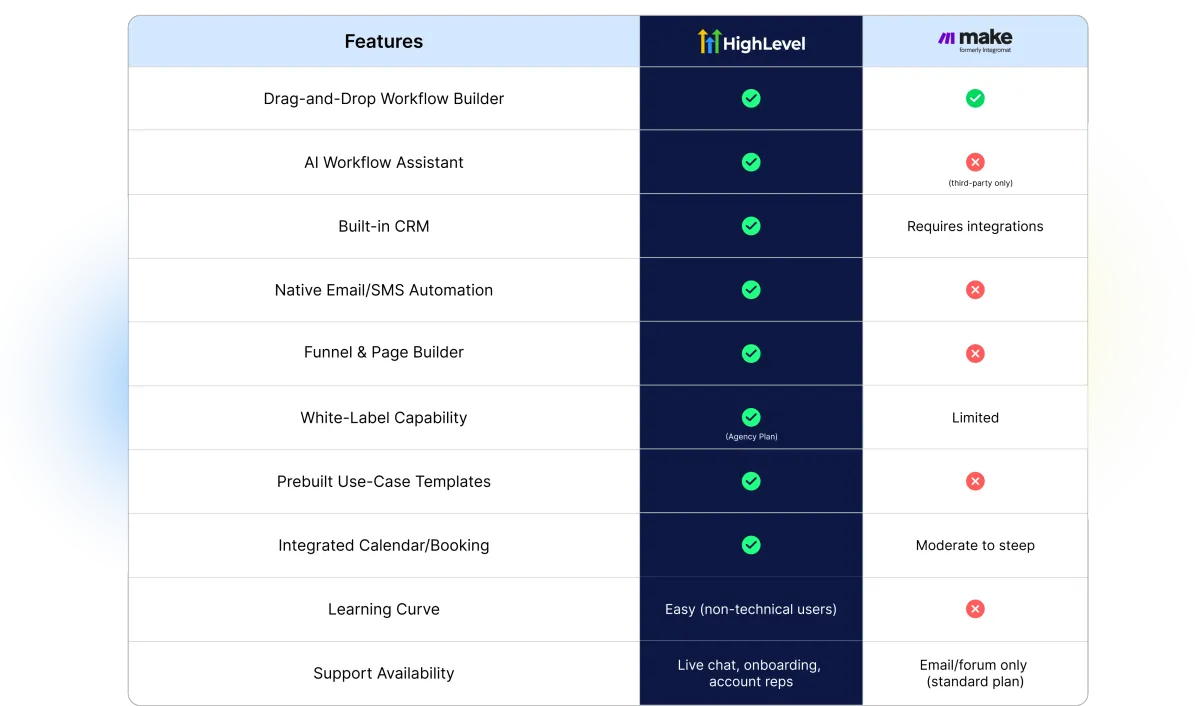The image size is (1200, 706).
Task: Click the "Limited" white-label cell
Action: click(x=975, y=417)
